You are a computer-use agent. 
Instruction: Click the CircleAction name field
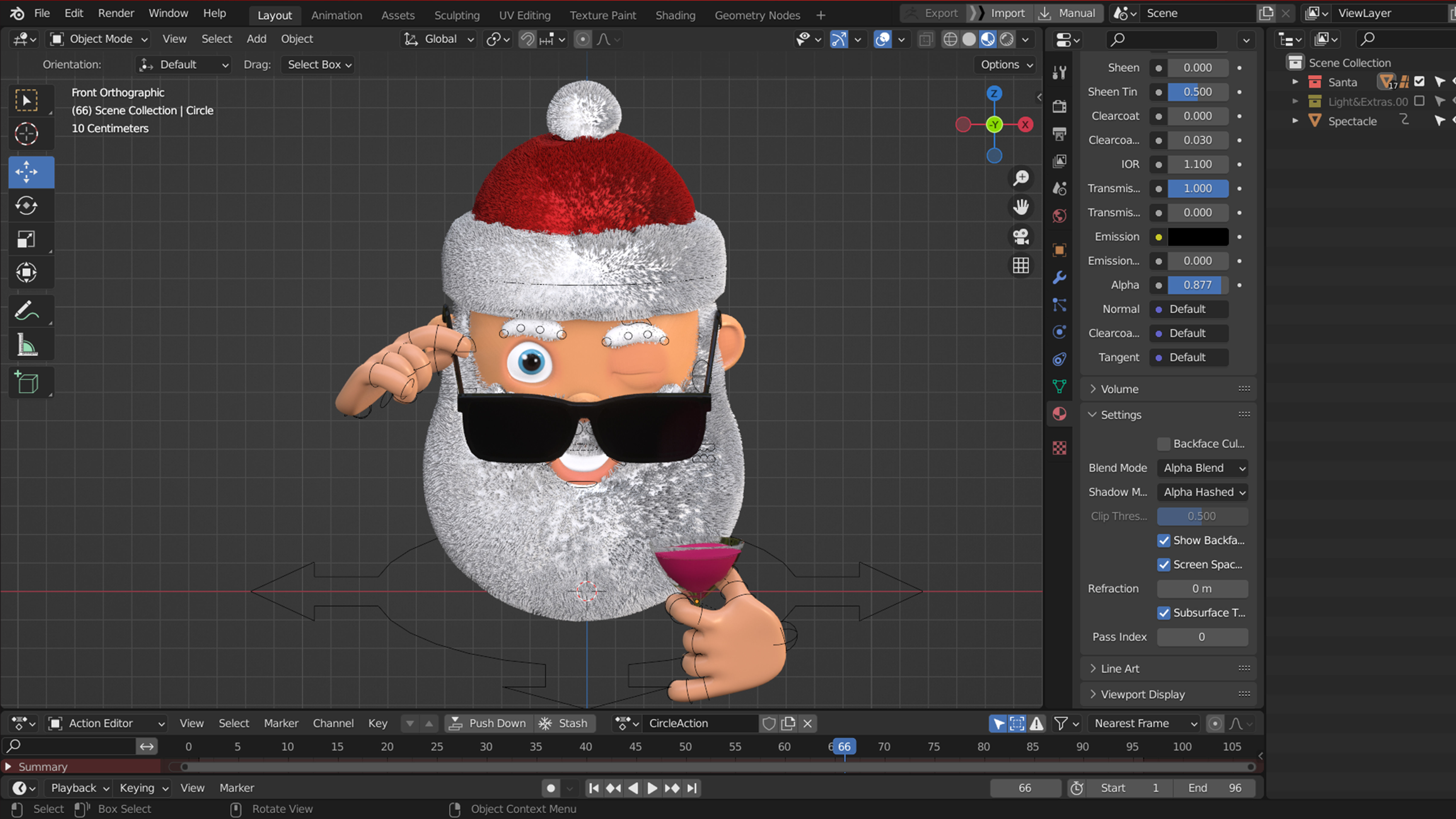701,723
